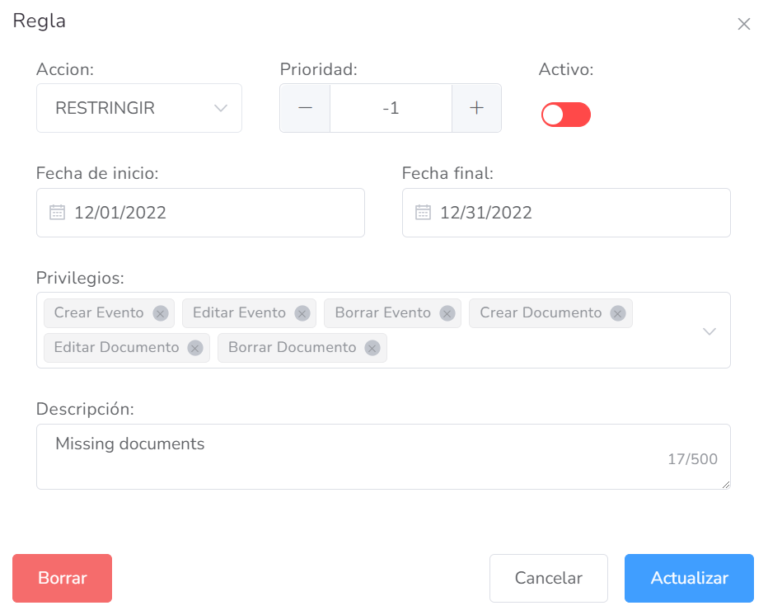Remove the Borrar Evento privilege tag

447,313
